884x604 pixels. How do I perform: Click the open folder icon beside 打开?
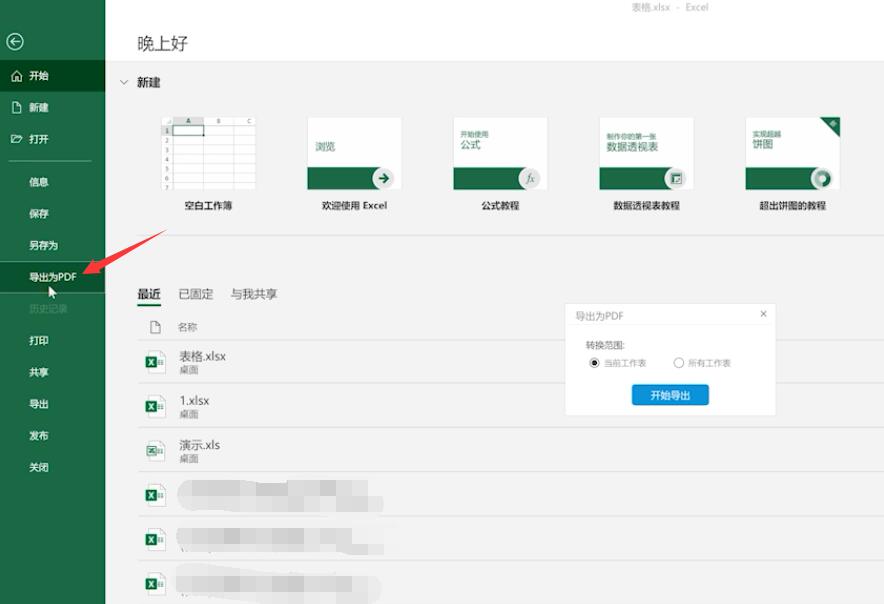pyautogui.click(x=17, y=139)
